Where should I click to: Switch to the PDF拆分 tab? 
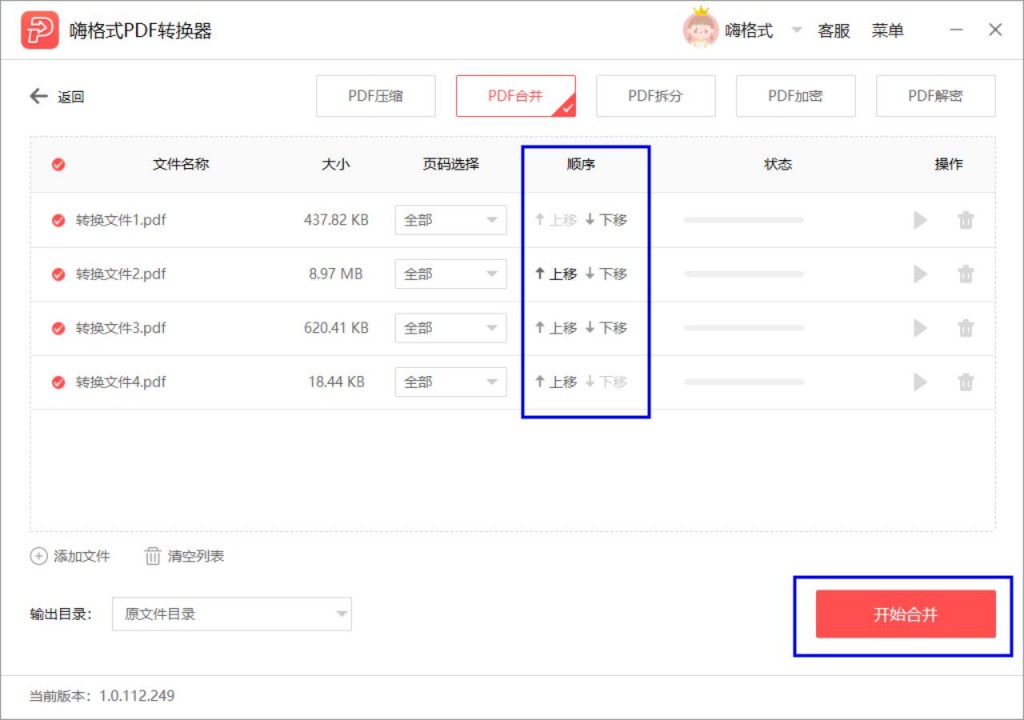point(656,96)
